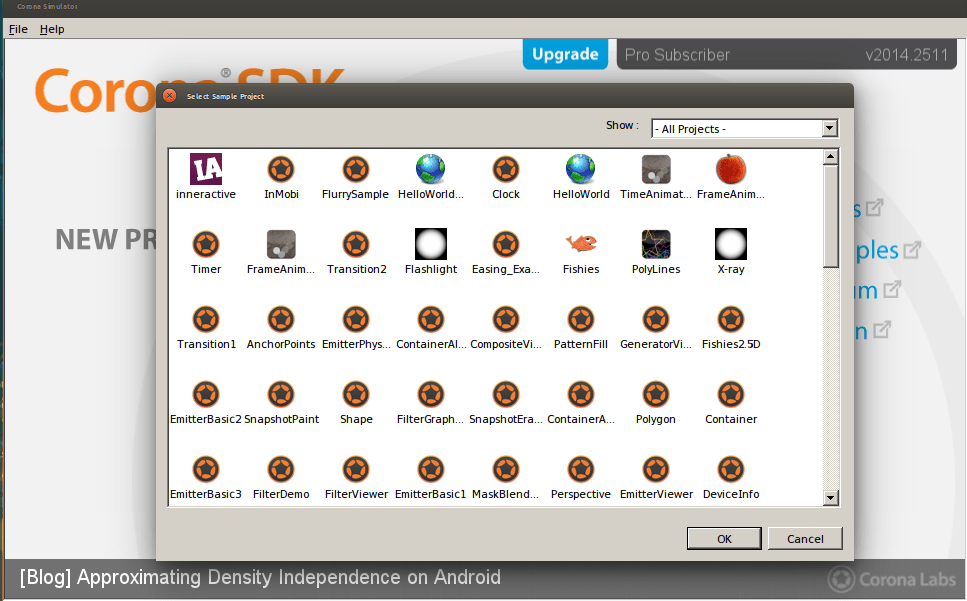The height and width of the screenshot is (601, 967).
Task: Open the File menu
Action: click(18, 29)
